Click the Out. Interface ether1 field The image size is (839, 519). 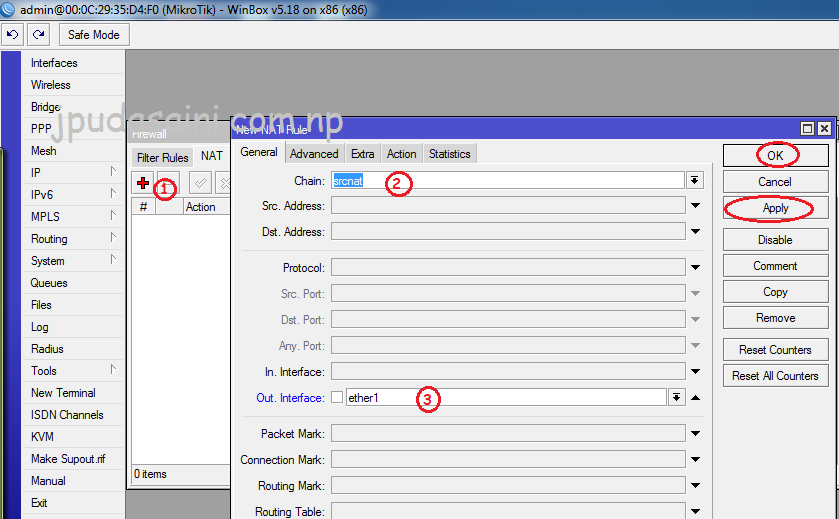click(x=506, y=397)
